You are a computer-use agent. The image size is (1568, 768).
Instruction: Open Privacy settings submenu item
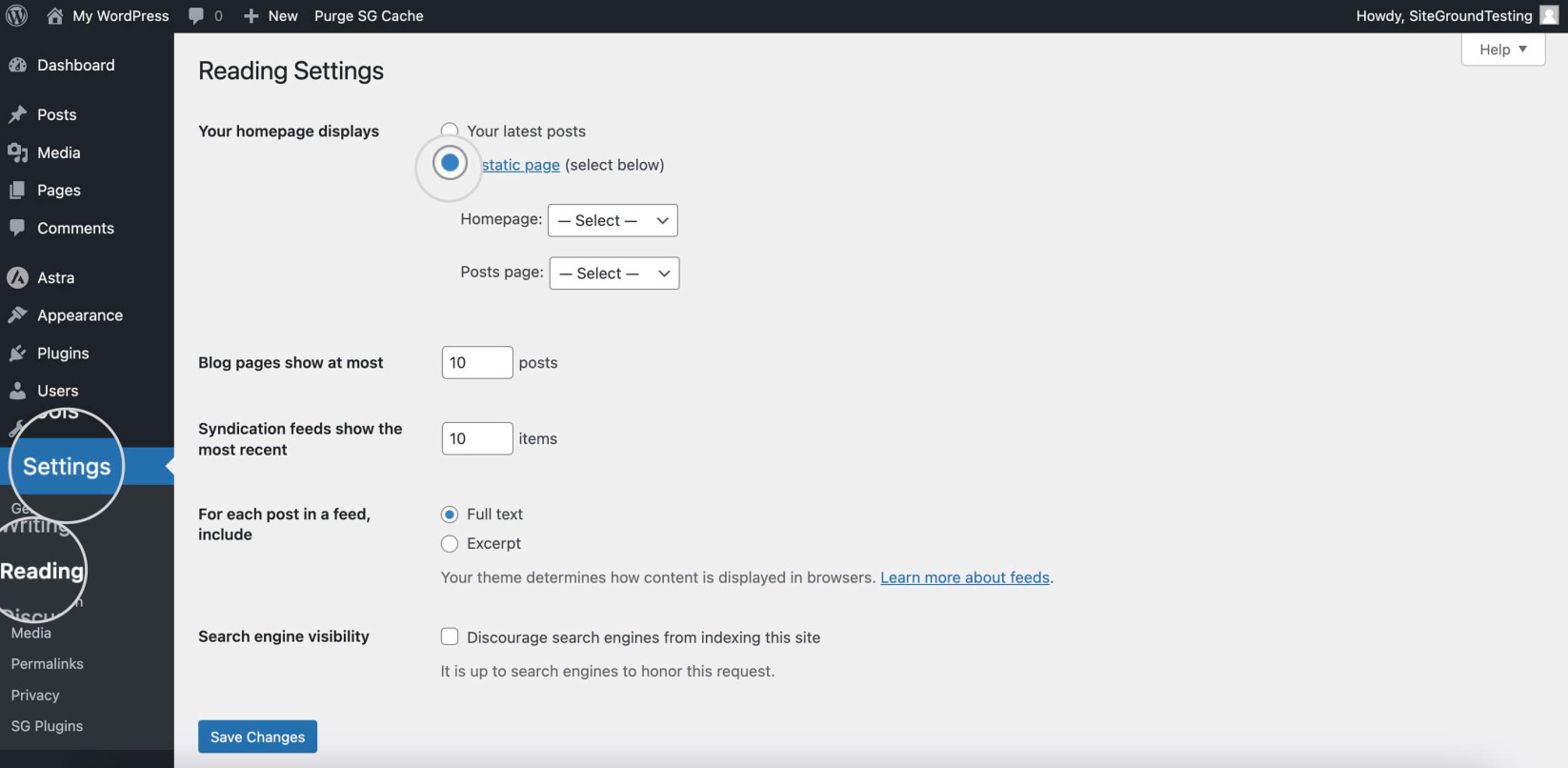pos(35,696)
